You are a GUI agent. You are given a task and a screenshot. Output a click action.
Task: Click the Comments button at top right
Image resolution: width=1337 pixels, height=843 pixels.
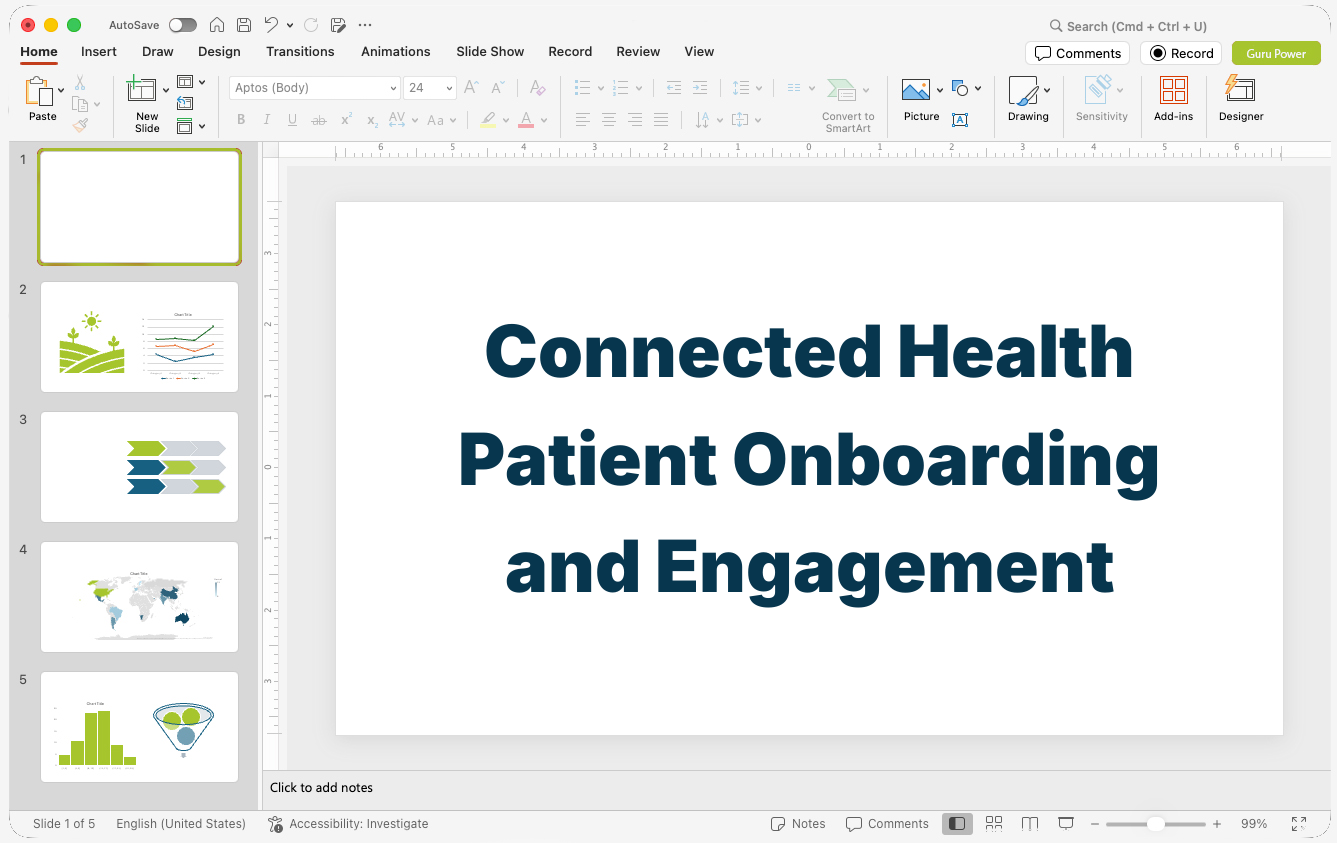coord(1077,53)
